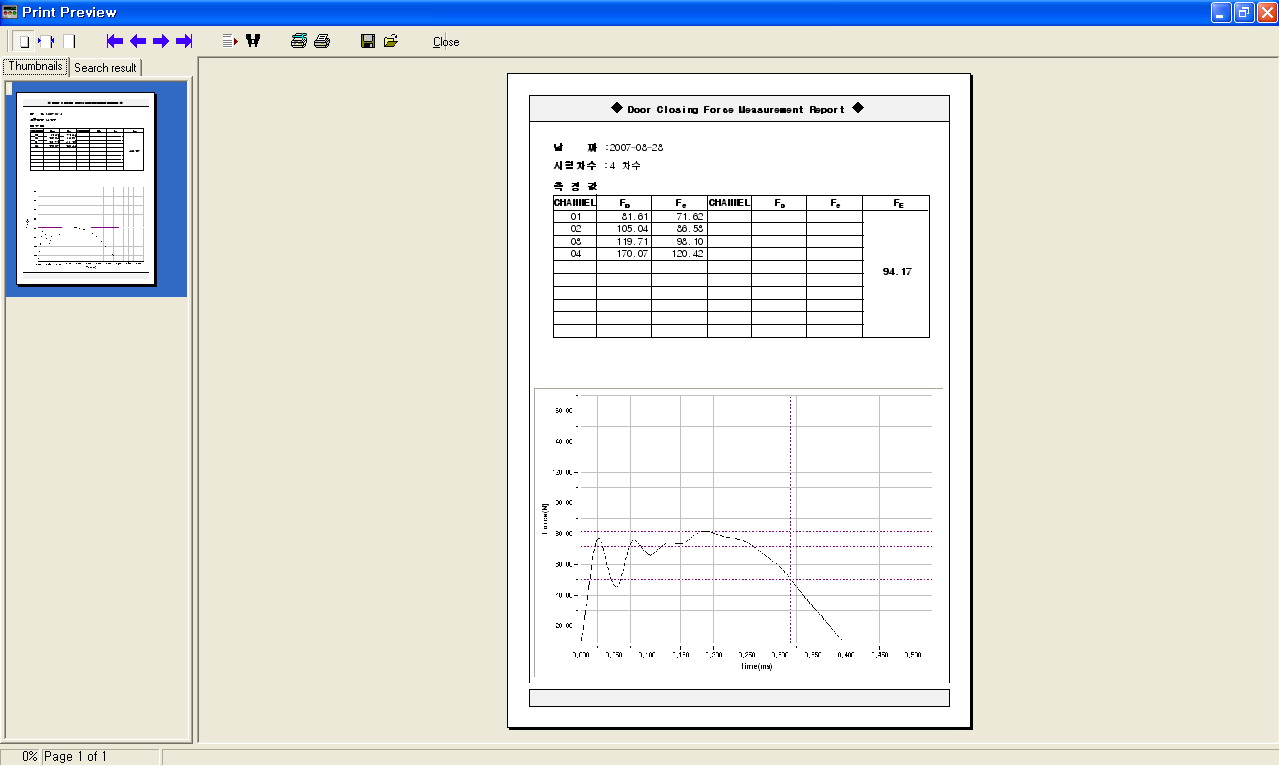Screen dimensions: 1279x766
Task: Go to the next page
Action: click(x=161, y=41)
